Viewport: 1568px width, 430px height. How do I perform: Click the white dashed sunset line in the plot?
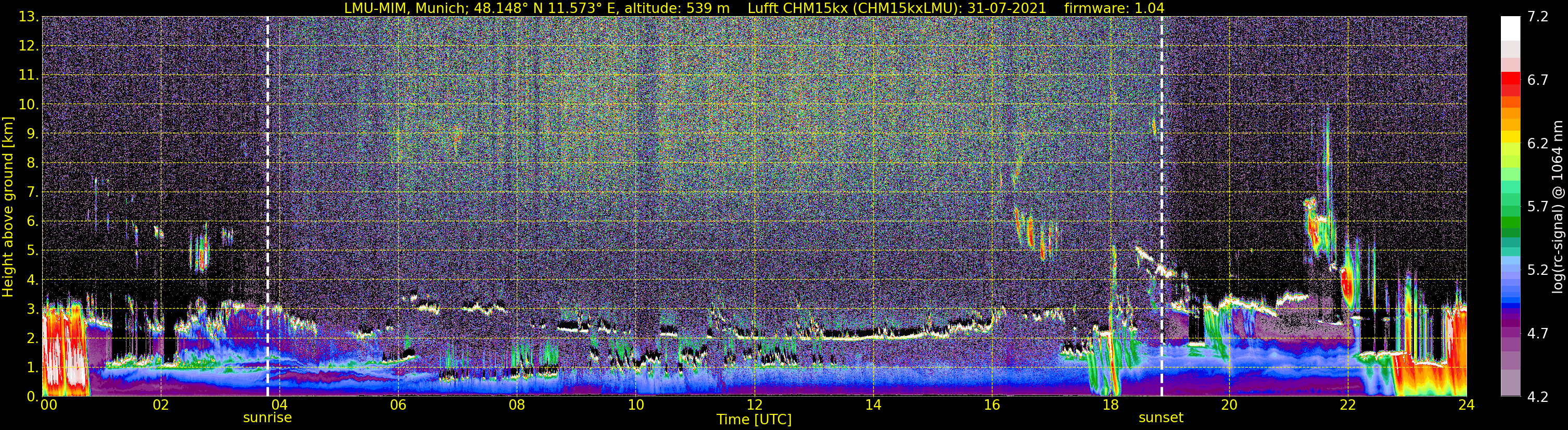tap(1162, 207)
